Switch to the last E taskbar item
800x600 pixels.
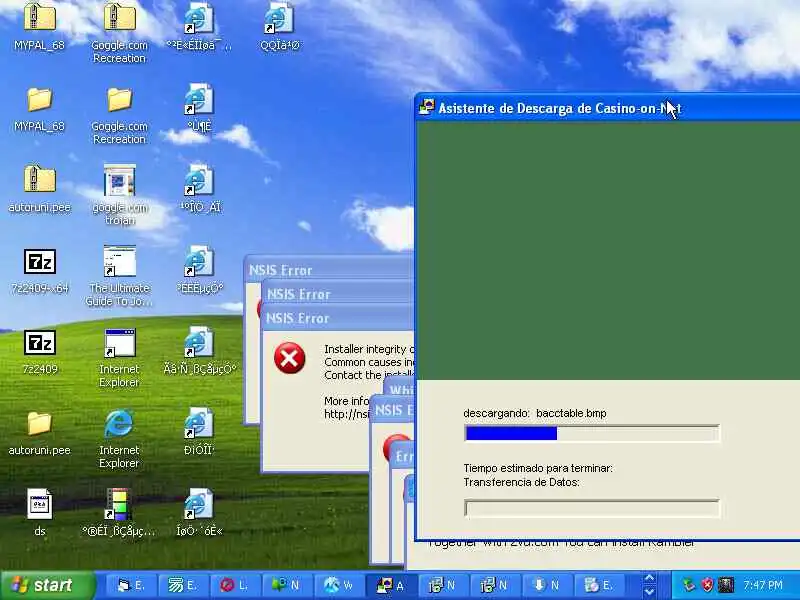click(600, 585)
